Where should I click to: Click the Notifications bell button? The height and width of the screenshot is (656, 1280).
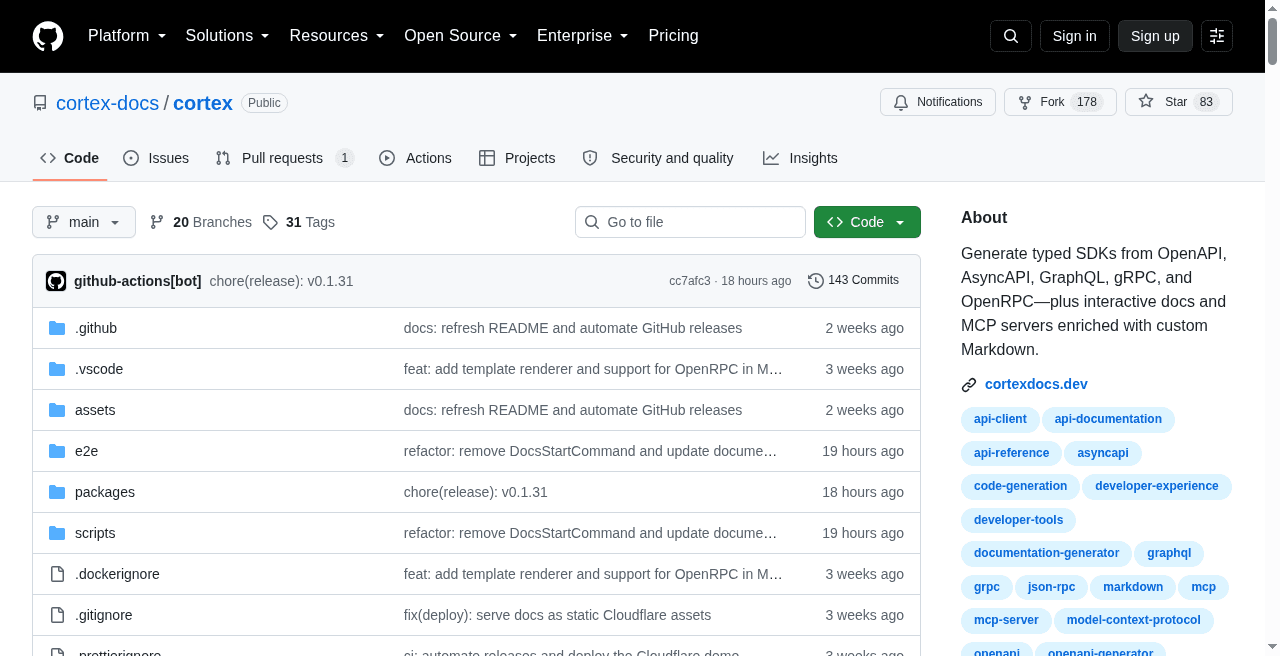pyautogui.click(x=938, y=102)
